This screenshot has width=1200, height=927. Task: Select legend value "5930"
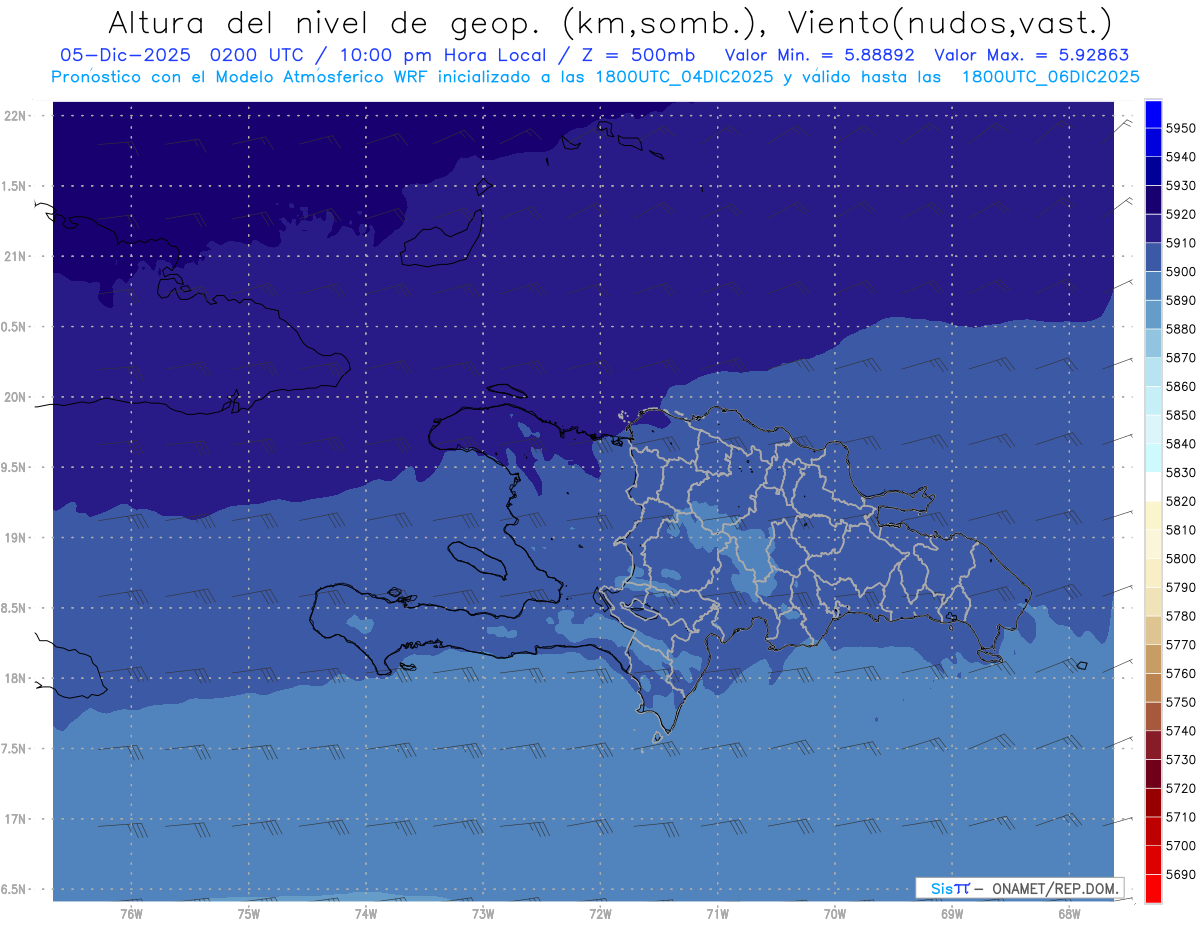(1182, 186)
